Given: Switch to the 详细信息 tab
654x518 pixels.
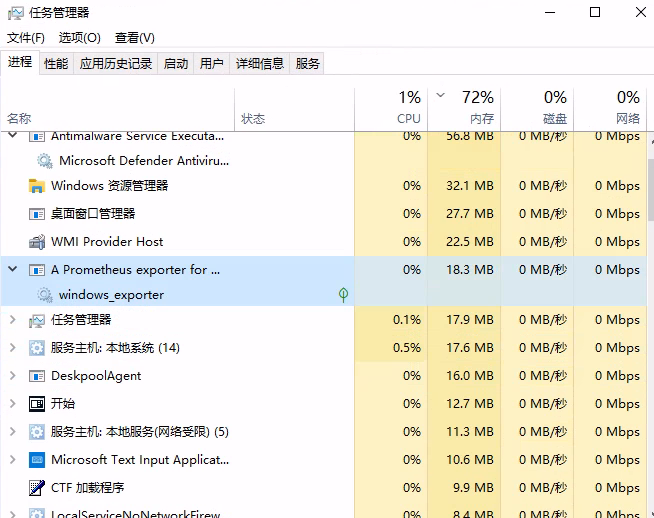Looking at the screenshot, I should (259, 63).
